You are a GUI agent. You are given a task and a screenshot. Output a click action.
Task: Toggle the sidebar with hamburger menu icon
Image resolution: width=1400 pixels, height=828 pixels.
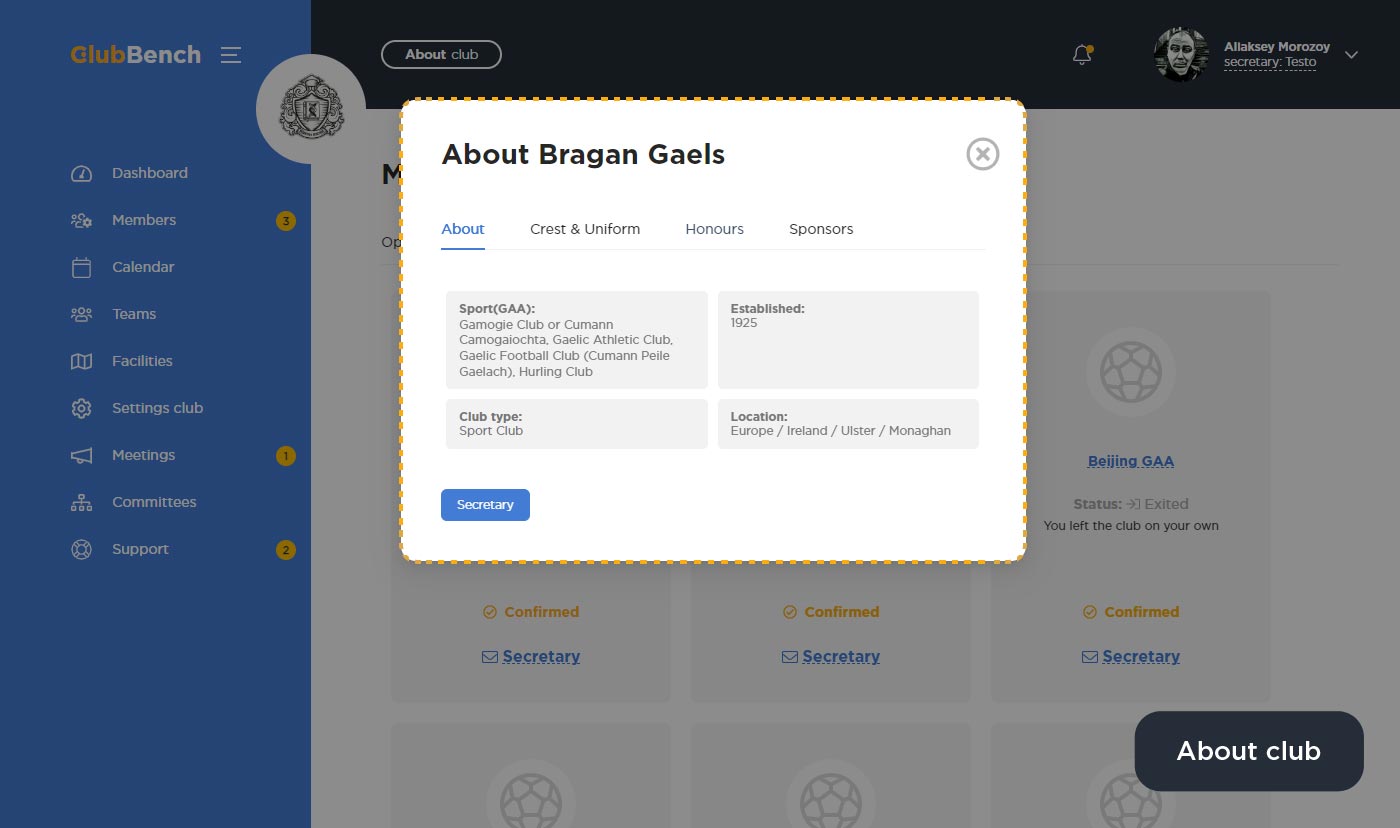pos(231,55)
